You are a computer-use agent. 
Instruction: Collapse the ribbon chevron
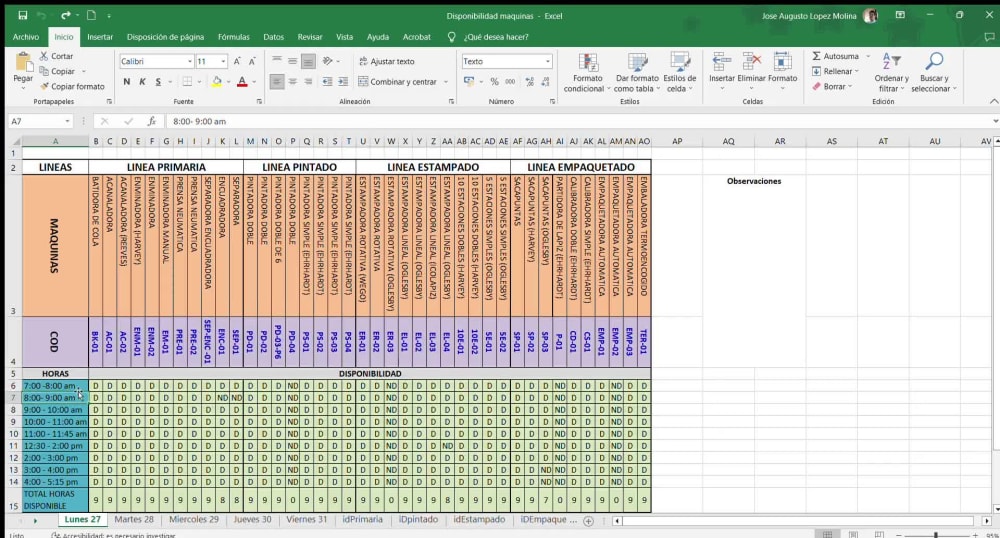(x=994, y=101)
